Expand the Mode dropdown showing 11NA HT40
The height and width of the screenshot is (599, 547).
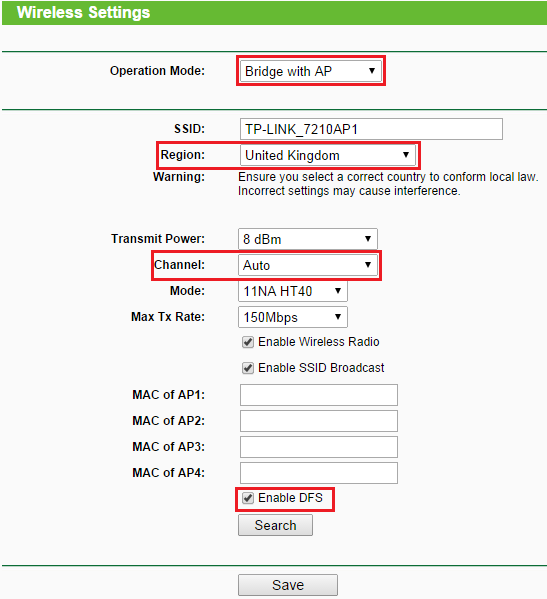293,291
